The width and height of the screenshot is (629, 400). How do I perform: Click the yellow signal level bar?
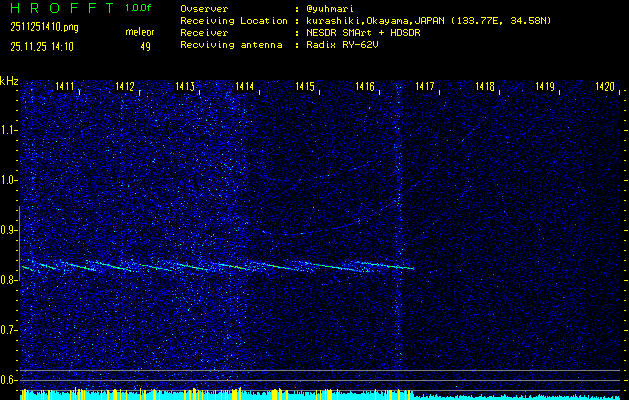[x=200, y=394]
